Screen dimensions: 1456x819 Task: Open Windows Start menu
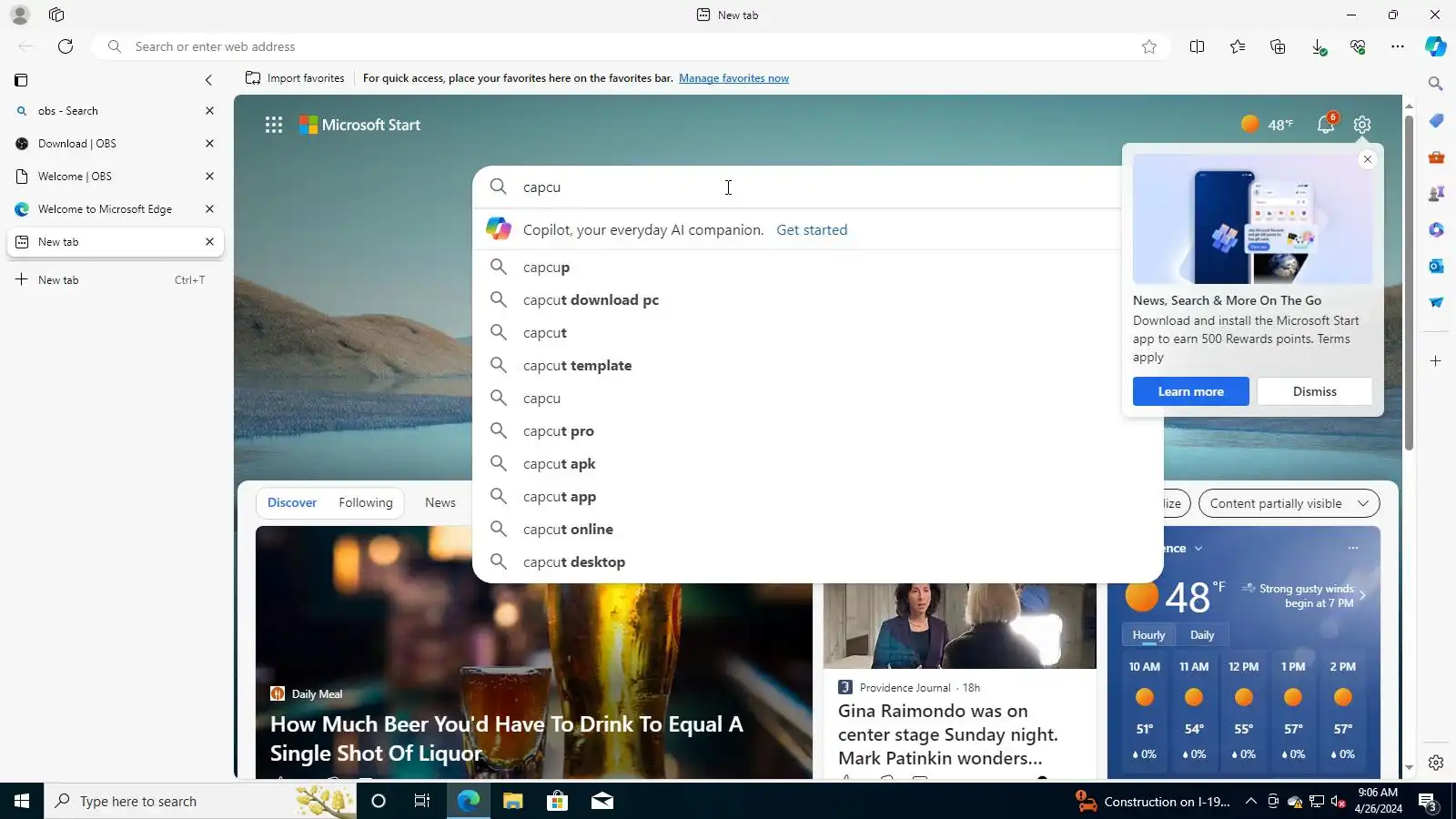[22, 801]
